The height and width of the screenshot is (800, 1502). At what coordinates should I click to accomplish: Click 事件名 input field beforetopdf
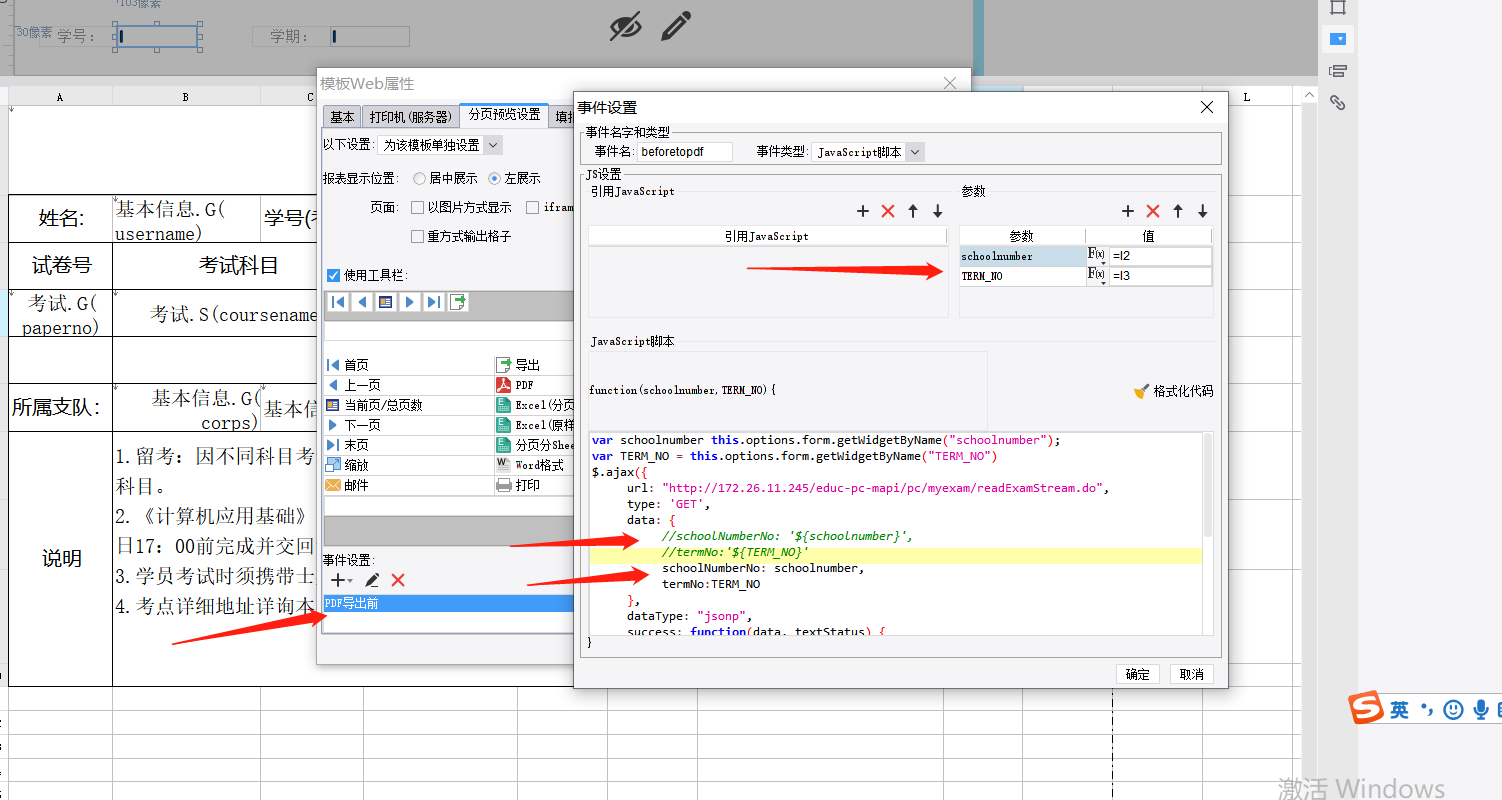(x=685, y=152)
